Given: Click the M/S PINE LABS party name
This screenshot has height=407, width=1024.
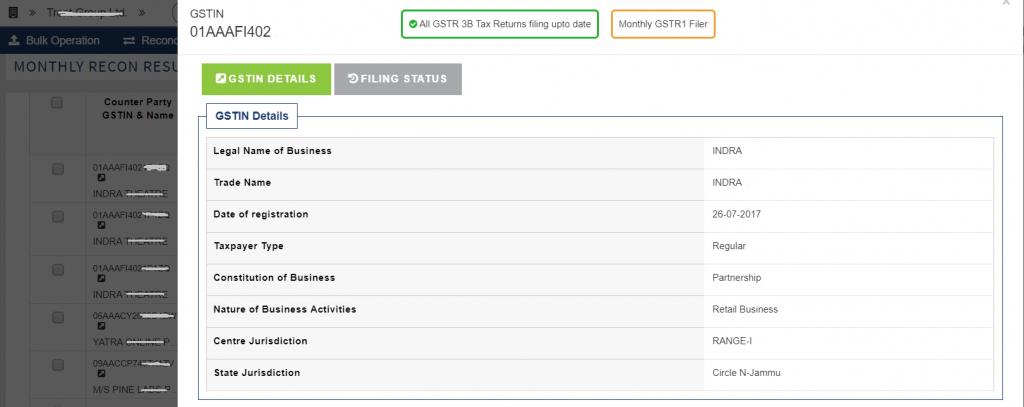Looking at the screenshot, I should 134,390.
